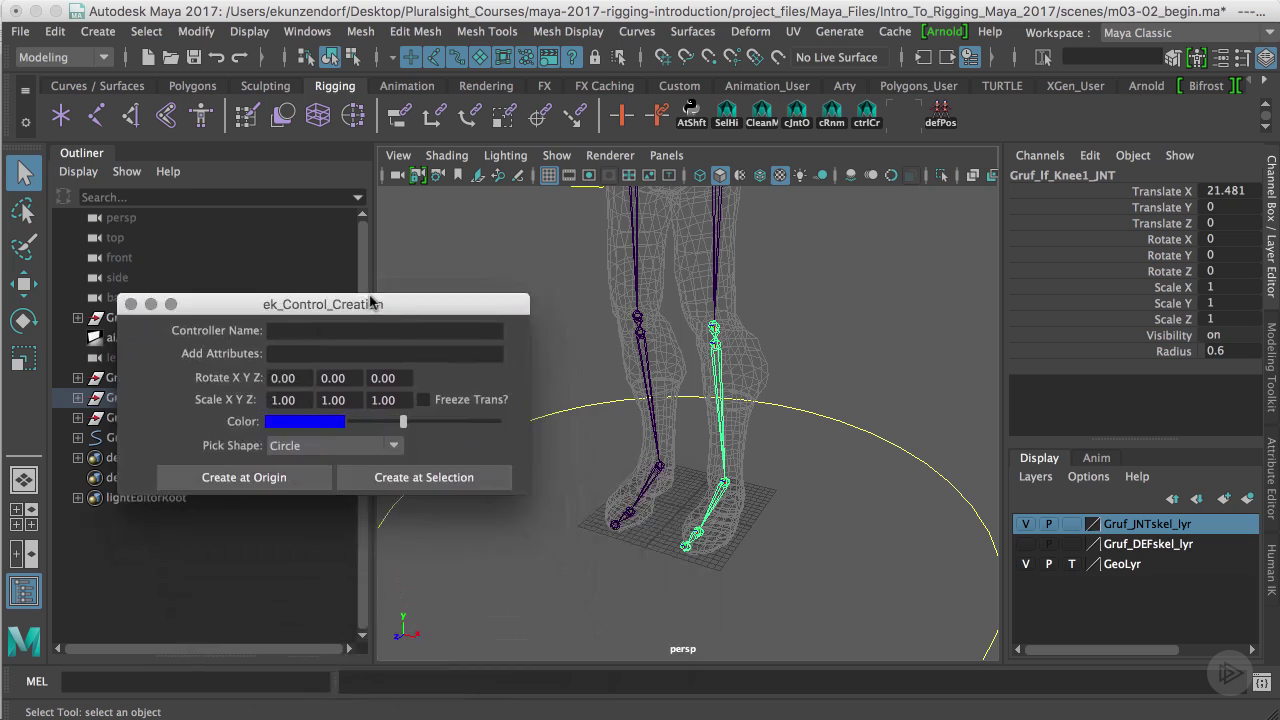Switch to four view layout
The width and height of the screenshot is (1280, 720).
[24, 516]
